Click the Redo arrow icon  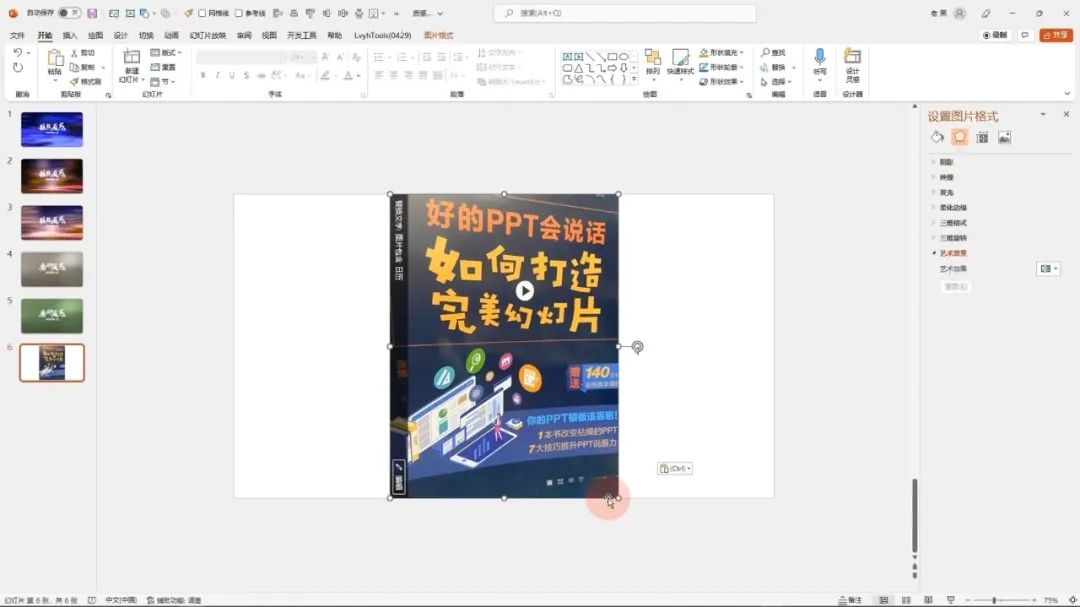tap(18, 68)
